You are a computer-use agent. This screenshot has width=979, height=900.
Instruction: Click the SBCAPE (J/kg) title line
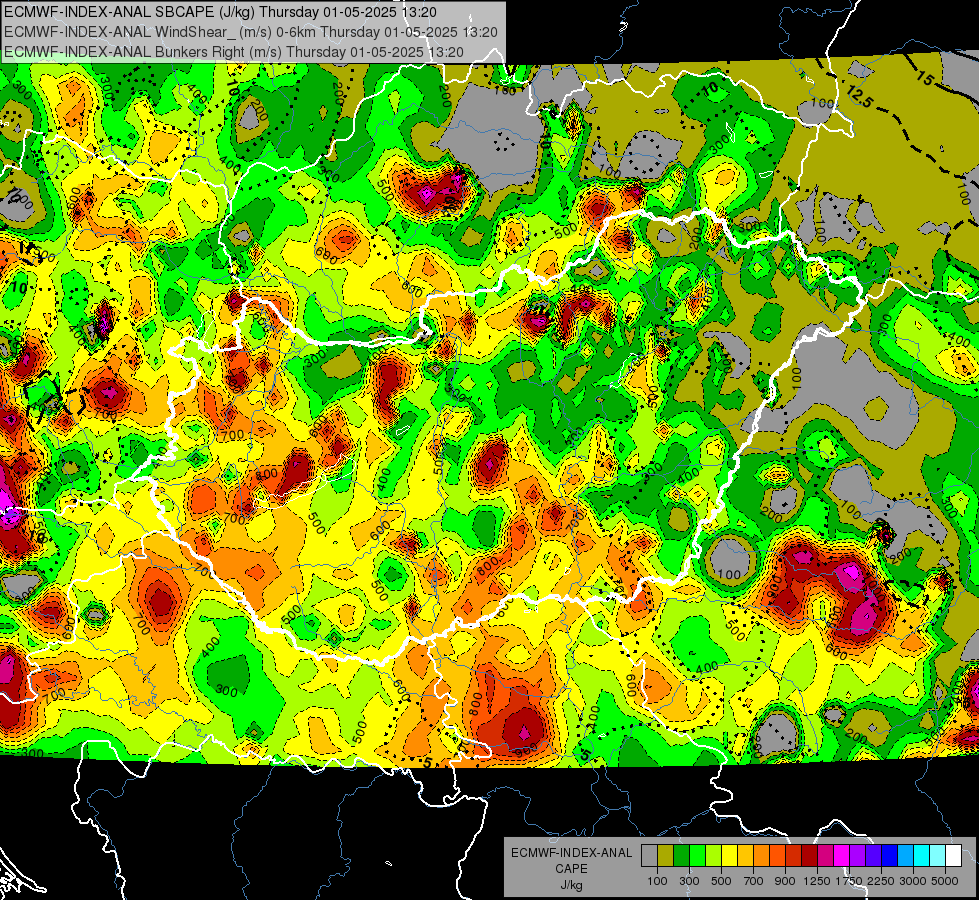[x=220, y=12]
